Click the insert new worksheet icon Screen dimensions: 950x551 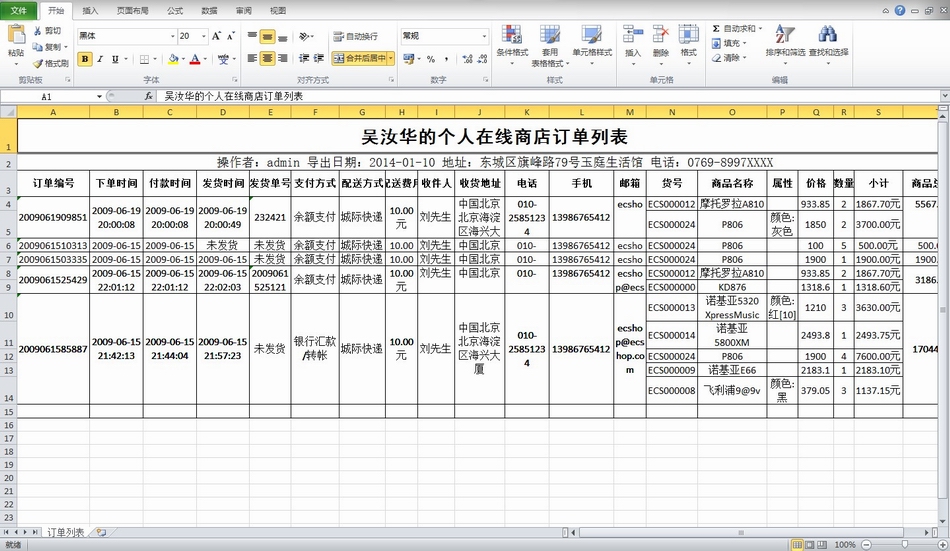[101, 532]
